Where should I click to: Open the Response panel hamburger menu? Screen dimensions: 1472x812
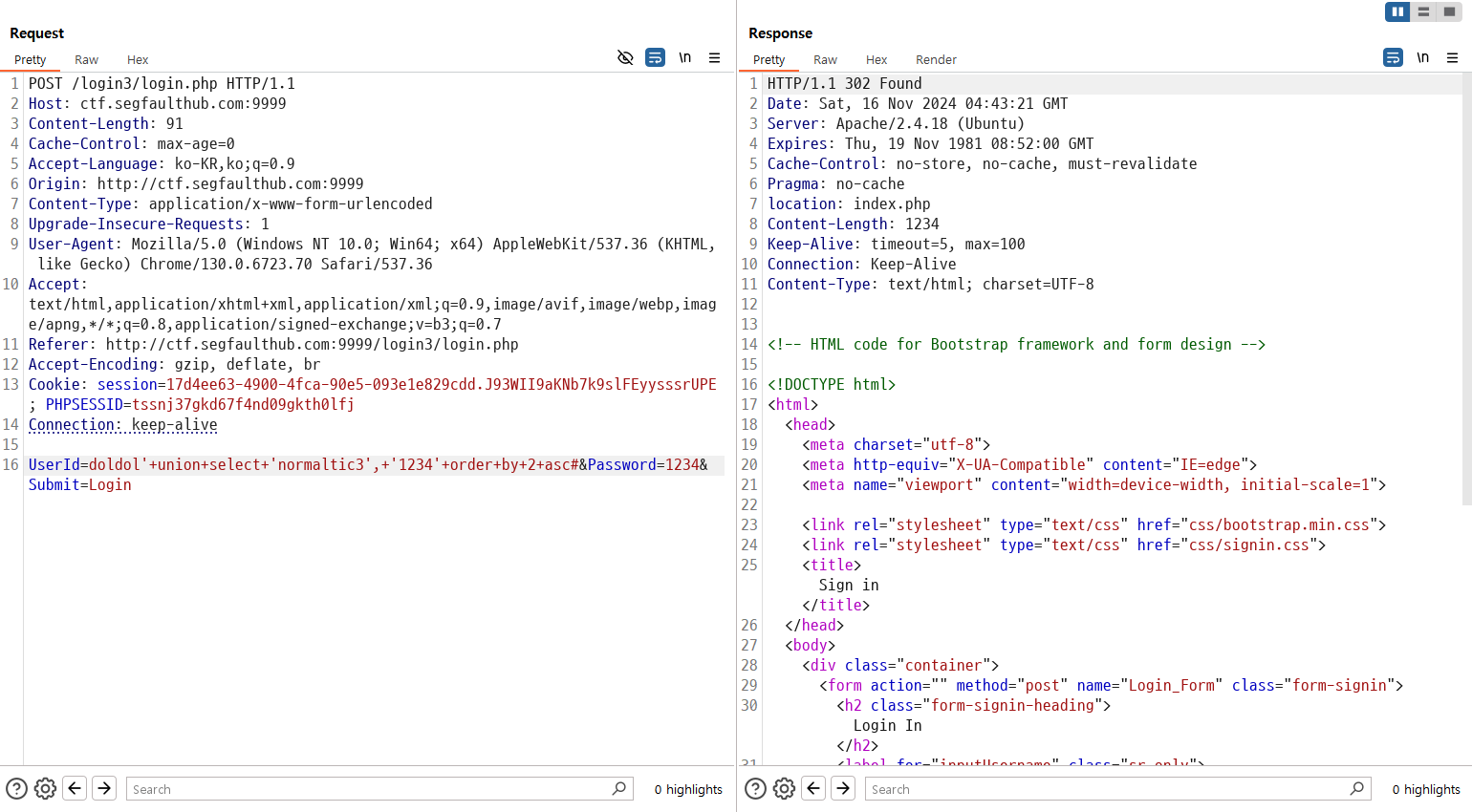(x=1452, y=58)
